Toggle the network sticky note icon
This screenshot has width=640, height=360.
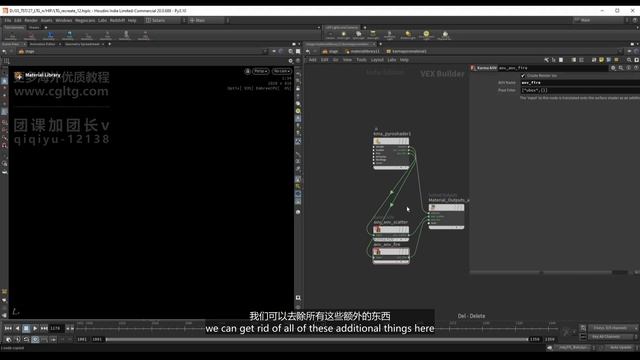click(x=601, y=60)
